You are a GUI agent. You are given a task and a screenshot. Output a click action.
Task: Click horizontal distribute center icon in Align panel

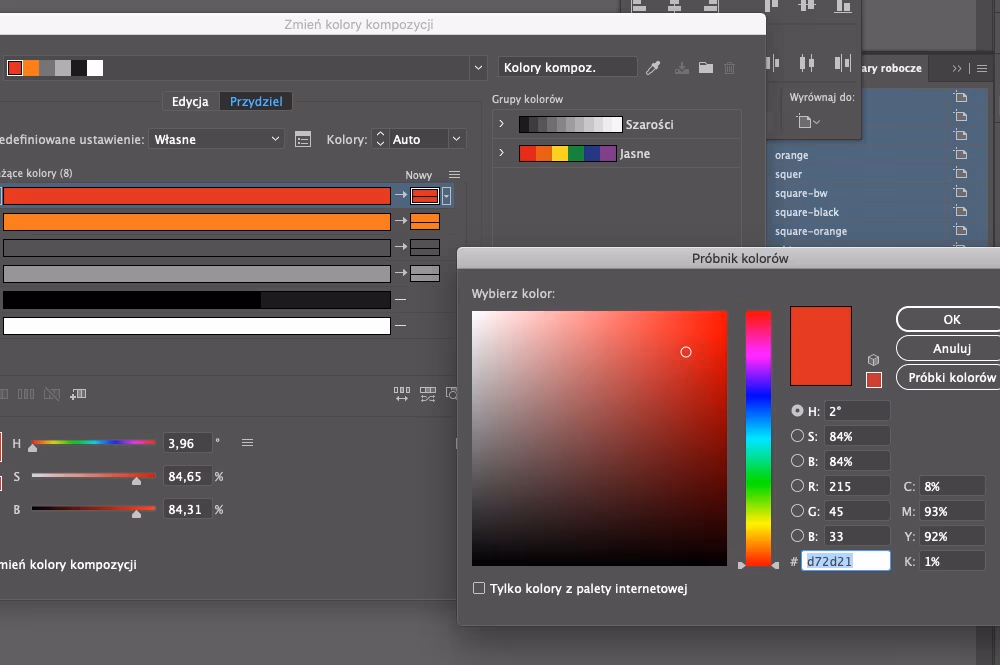point(807,62)
